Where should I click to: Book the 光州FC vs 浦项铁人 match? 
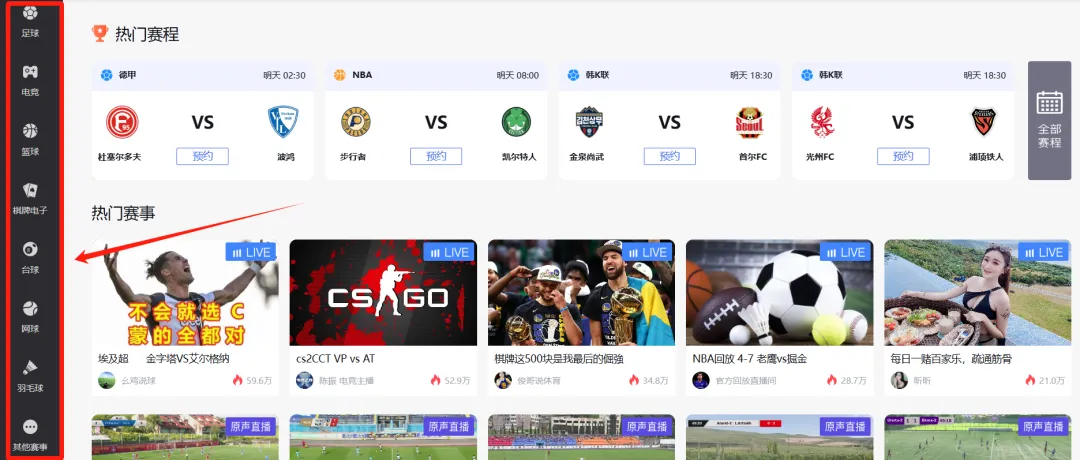(x=903, y=156)
